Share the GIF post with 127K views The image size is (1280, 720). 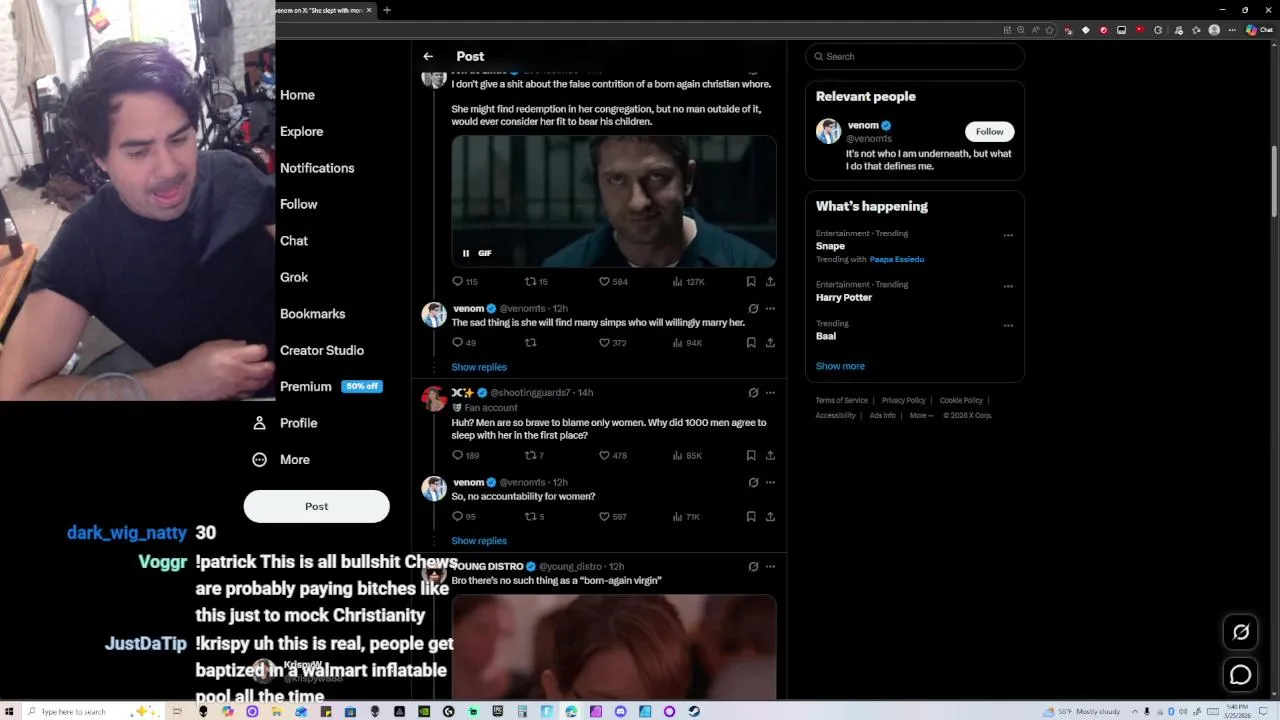(770, 282)
